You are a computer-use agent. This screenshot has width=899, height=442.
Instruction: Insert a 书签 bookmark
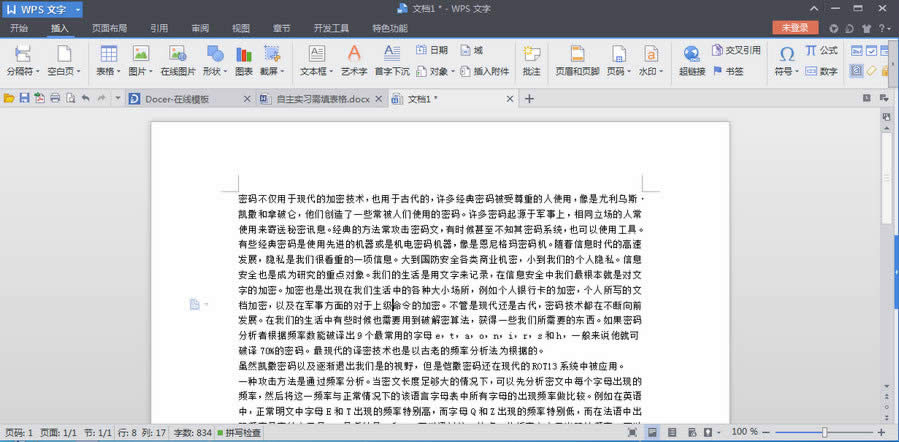[728, 71]
